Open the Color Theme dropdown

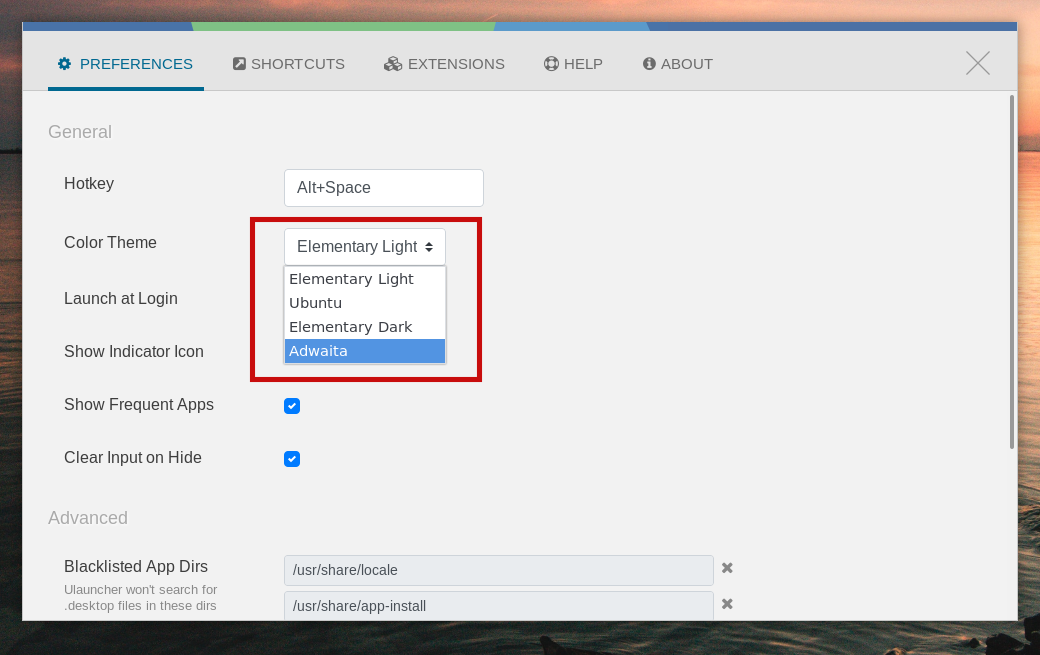click(x=365, y=247)
